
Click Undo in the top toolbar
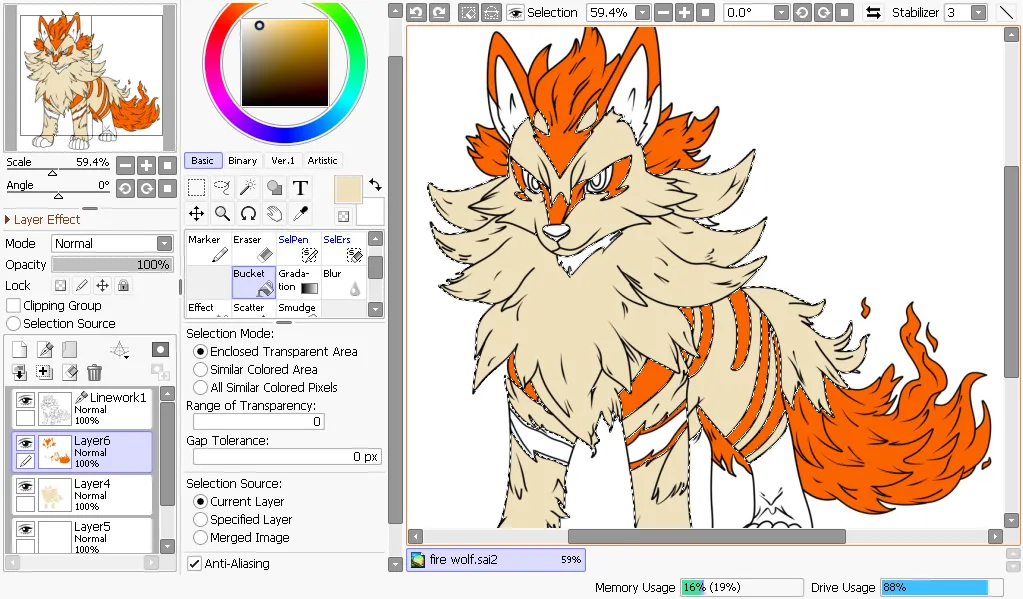click(x=417, y=12)
